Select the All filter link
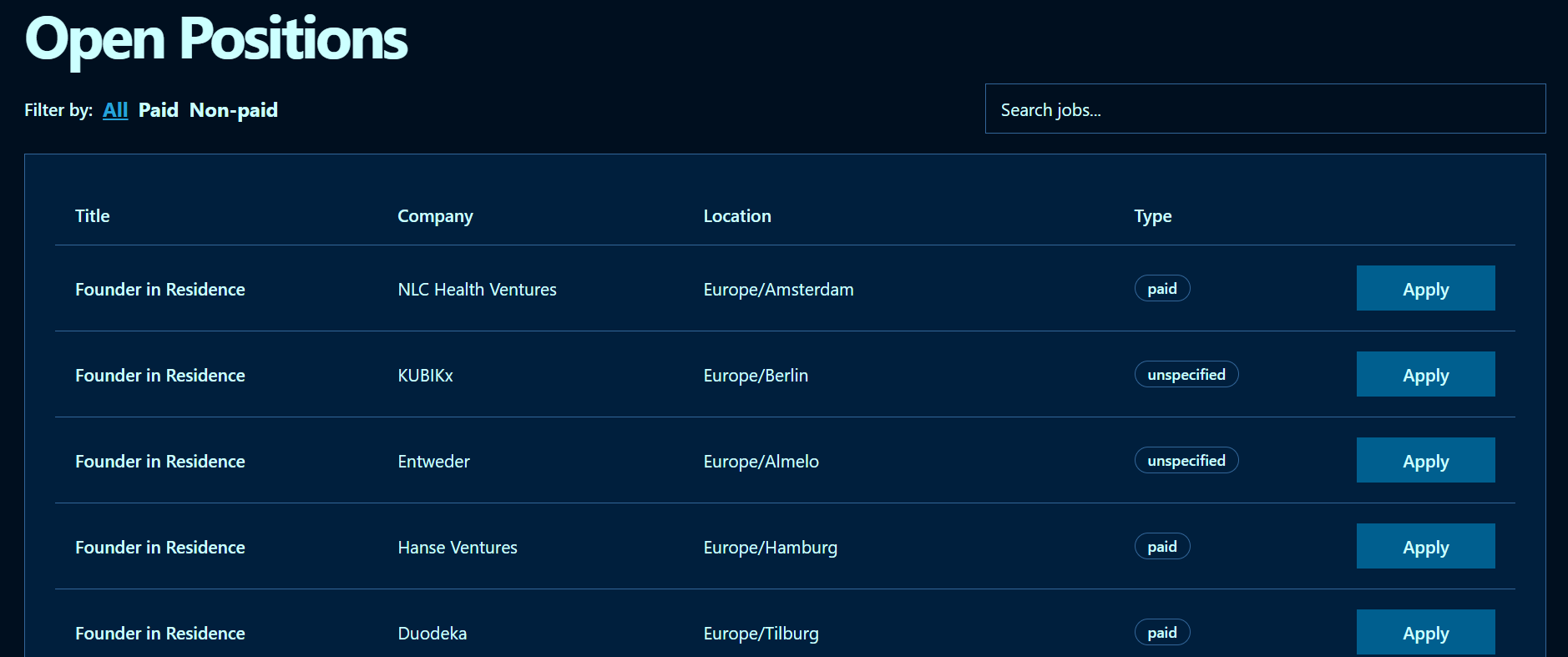1568x657 pixels. pyautogui.click(x=115, y=110)
